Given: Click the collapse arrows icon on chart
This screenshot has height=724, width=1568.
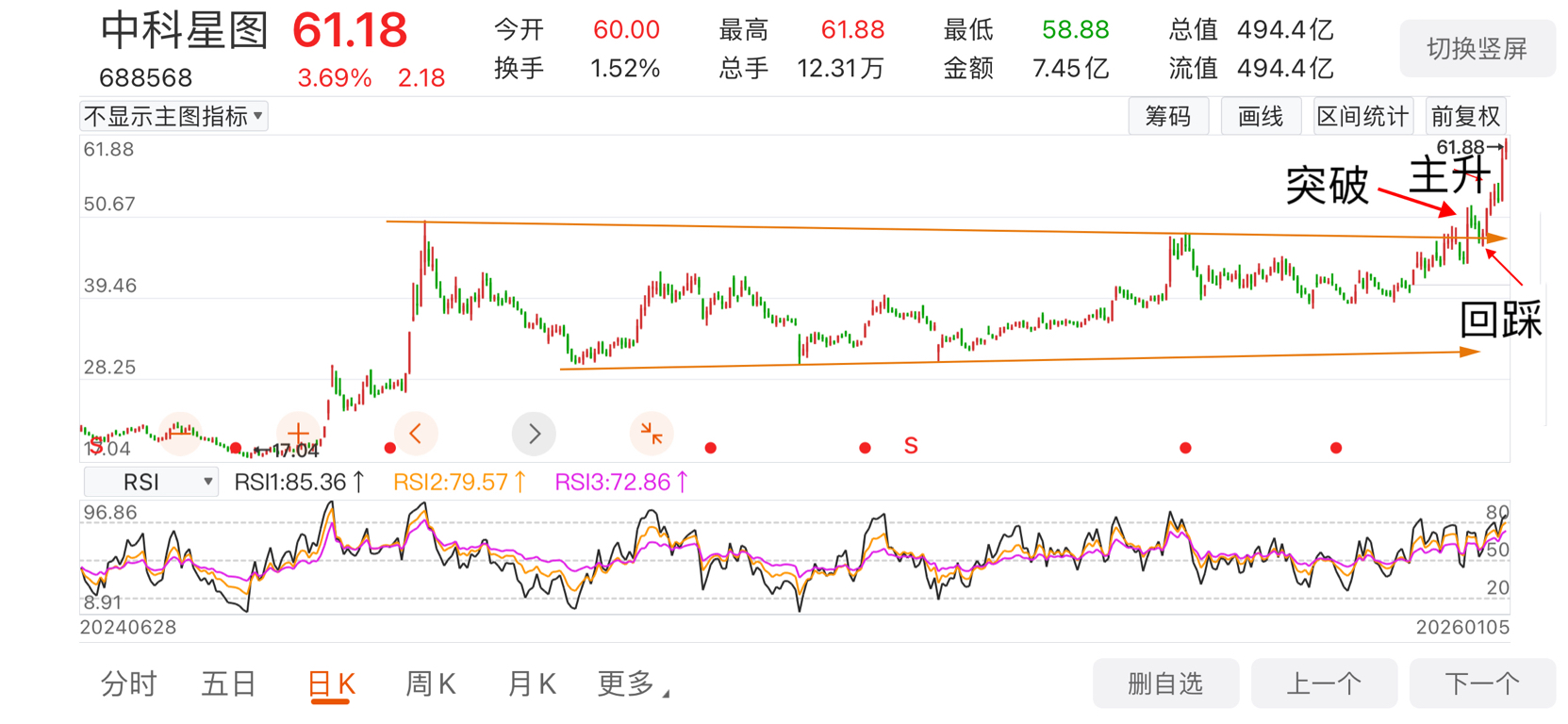Looking at the screenshot, I should [x=651, y=433].
